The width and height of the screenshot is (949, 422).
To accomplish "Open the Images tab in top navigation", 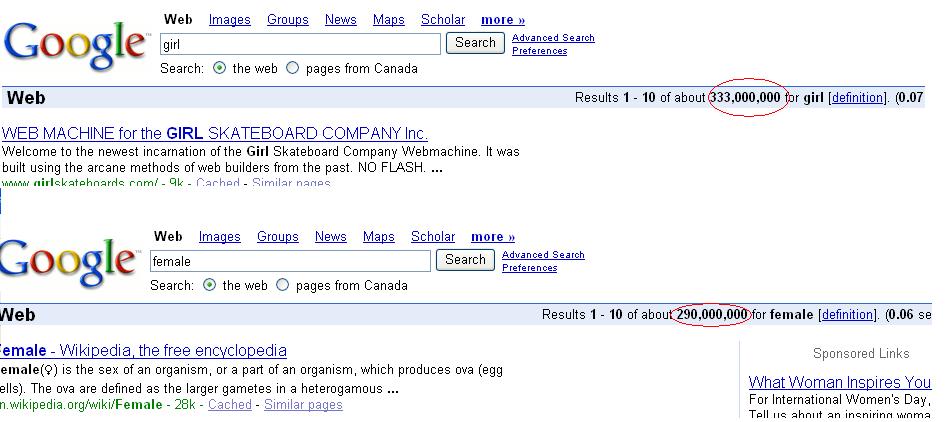I will click(230, 20).
